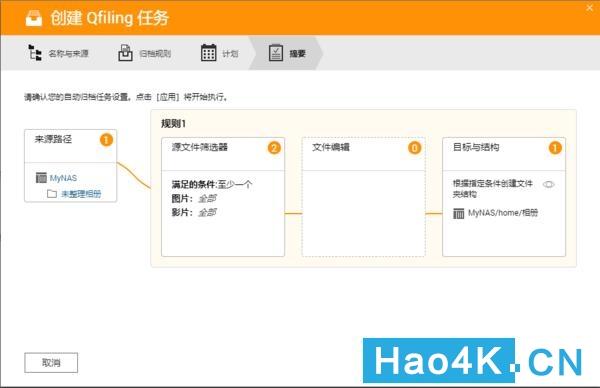Click the calendar icon beside 计划
The image size is (600, 388).
pos(209,53)
